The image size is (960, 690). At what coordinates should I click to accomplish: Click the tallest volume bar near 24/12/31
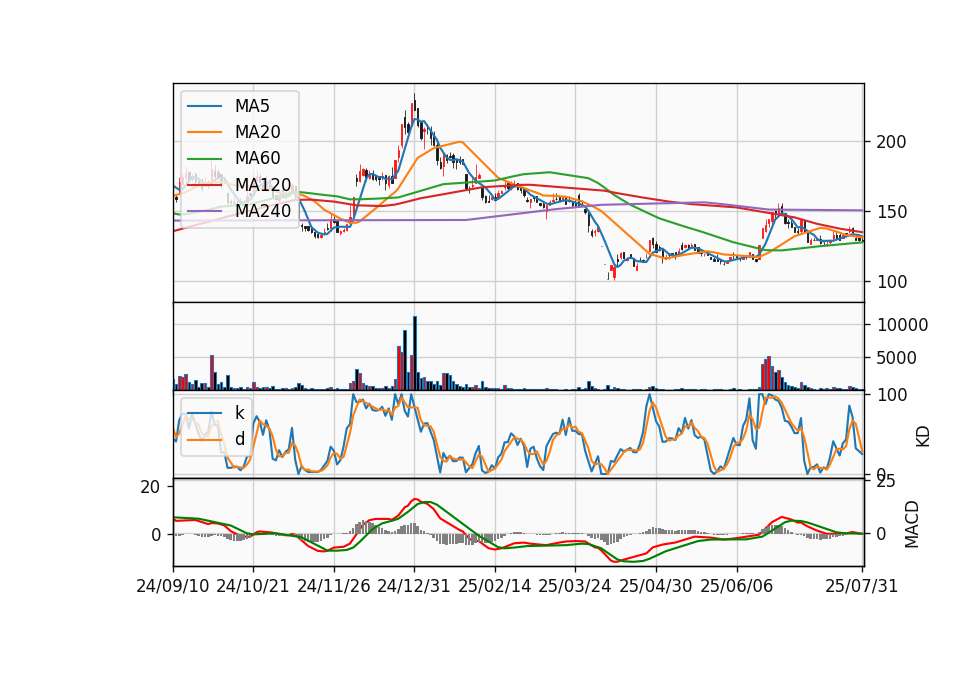(x=415, y=353)
